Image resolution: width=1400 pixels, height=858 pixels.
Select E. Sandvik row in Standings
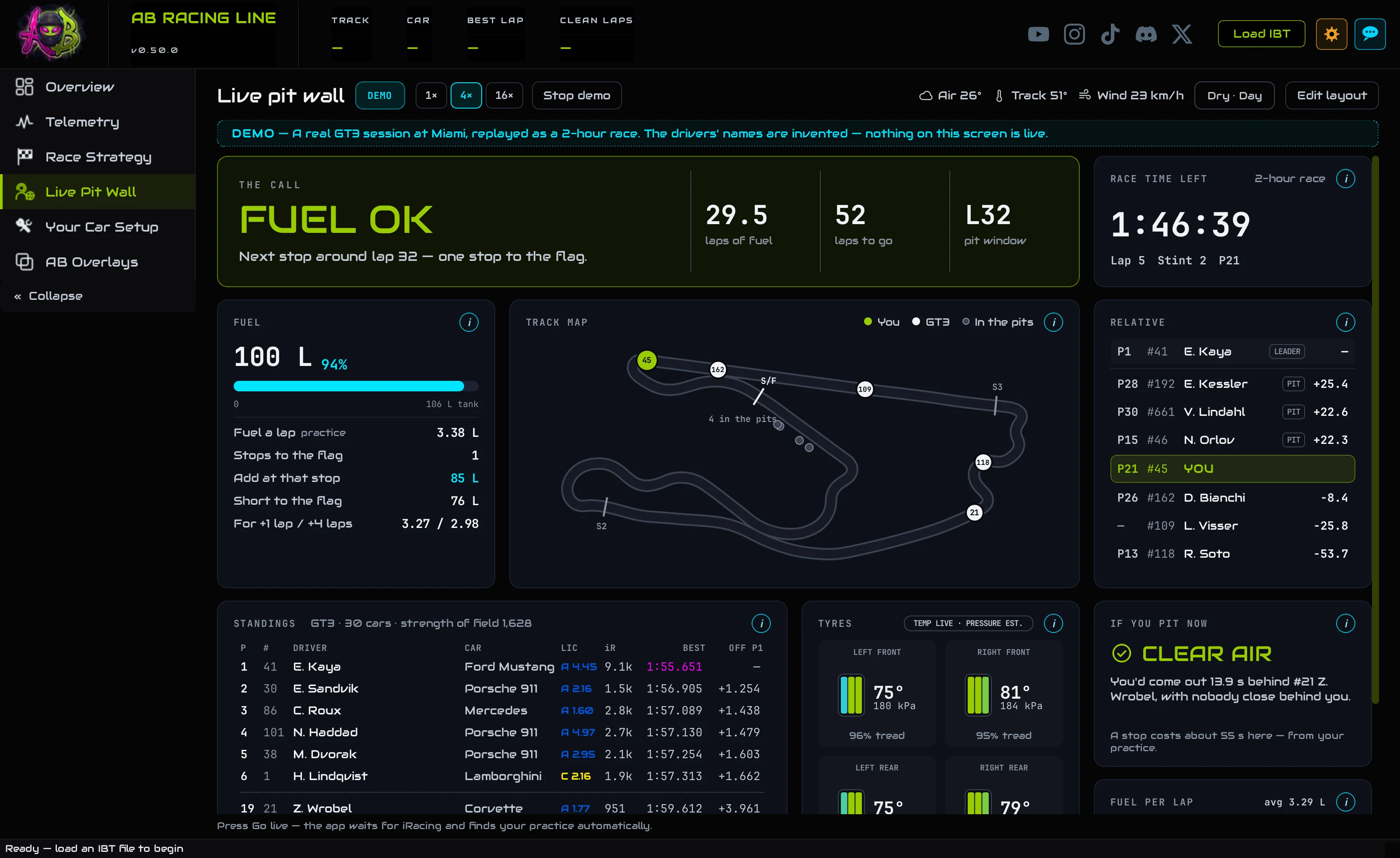[502, 688]
